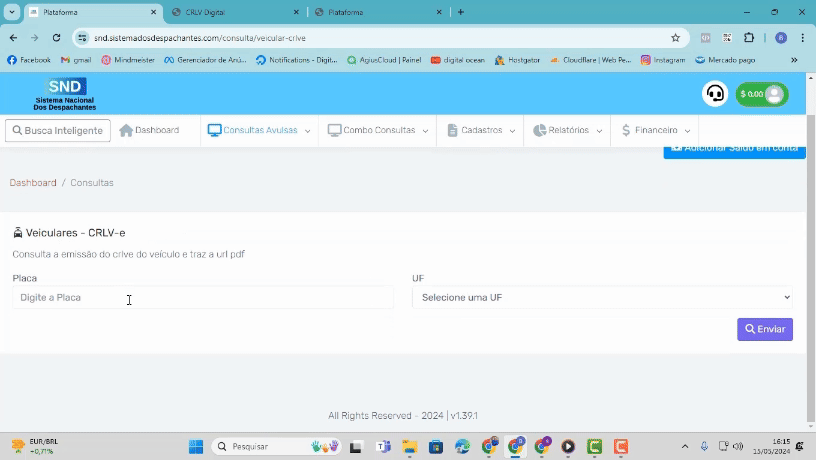The width and height of the screenshot is (816, 460).
Task: Open Windows Start menu icon
Action: tap(196, 446)
